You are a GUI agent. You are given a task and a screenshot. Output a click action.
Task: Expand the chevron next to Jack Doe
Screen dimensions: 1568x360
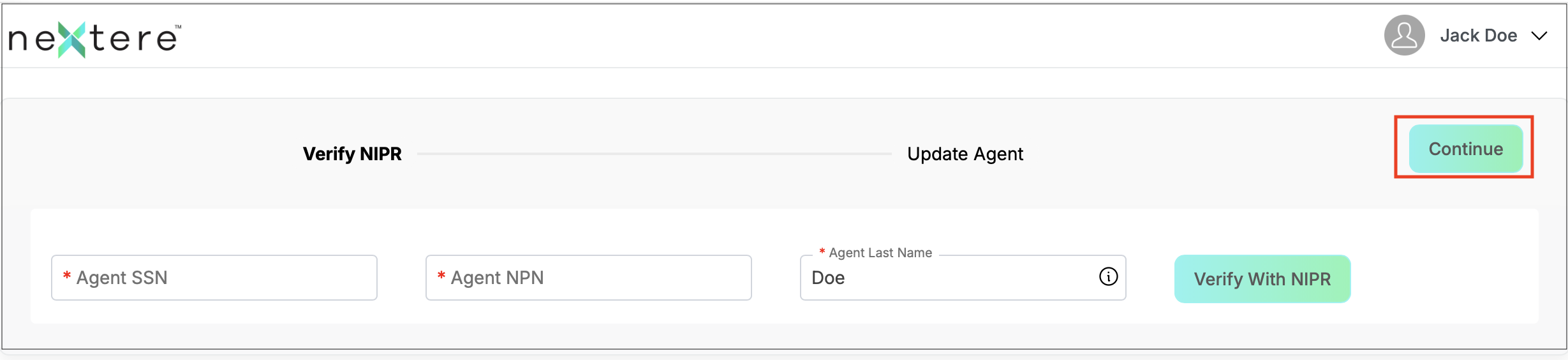click(1539, 36)
